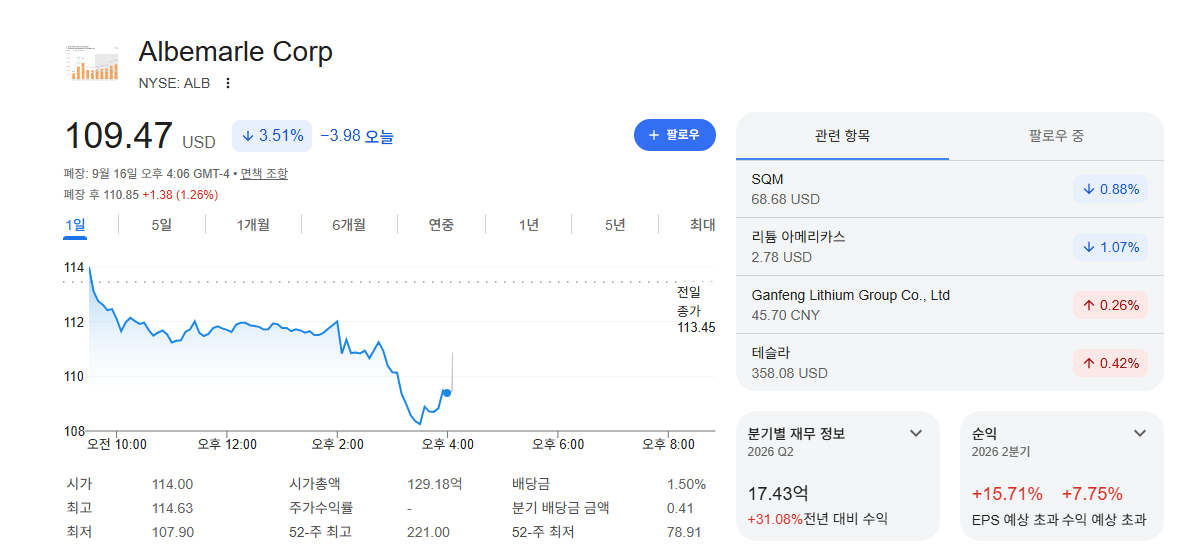Switch chart to 연중 range
Viewport: 1198px width, 554px height.
pyautogui.click(x=441, y=225)
